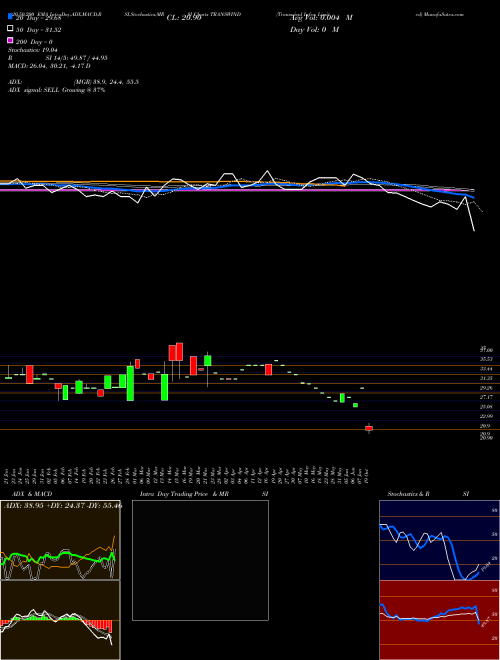500x660 pixels.
Task: Click the tallest red candlestick at chart peak
Action: point(179,352)
